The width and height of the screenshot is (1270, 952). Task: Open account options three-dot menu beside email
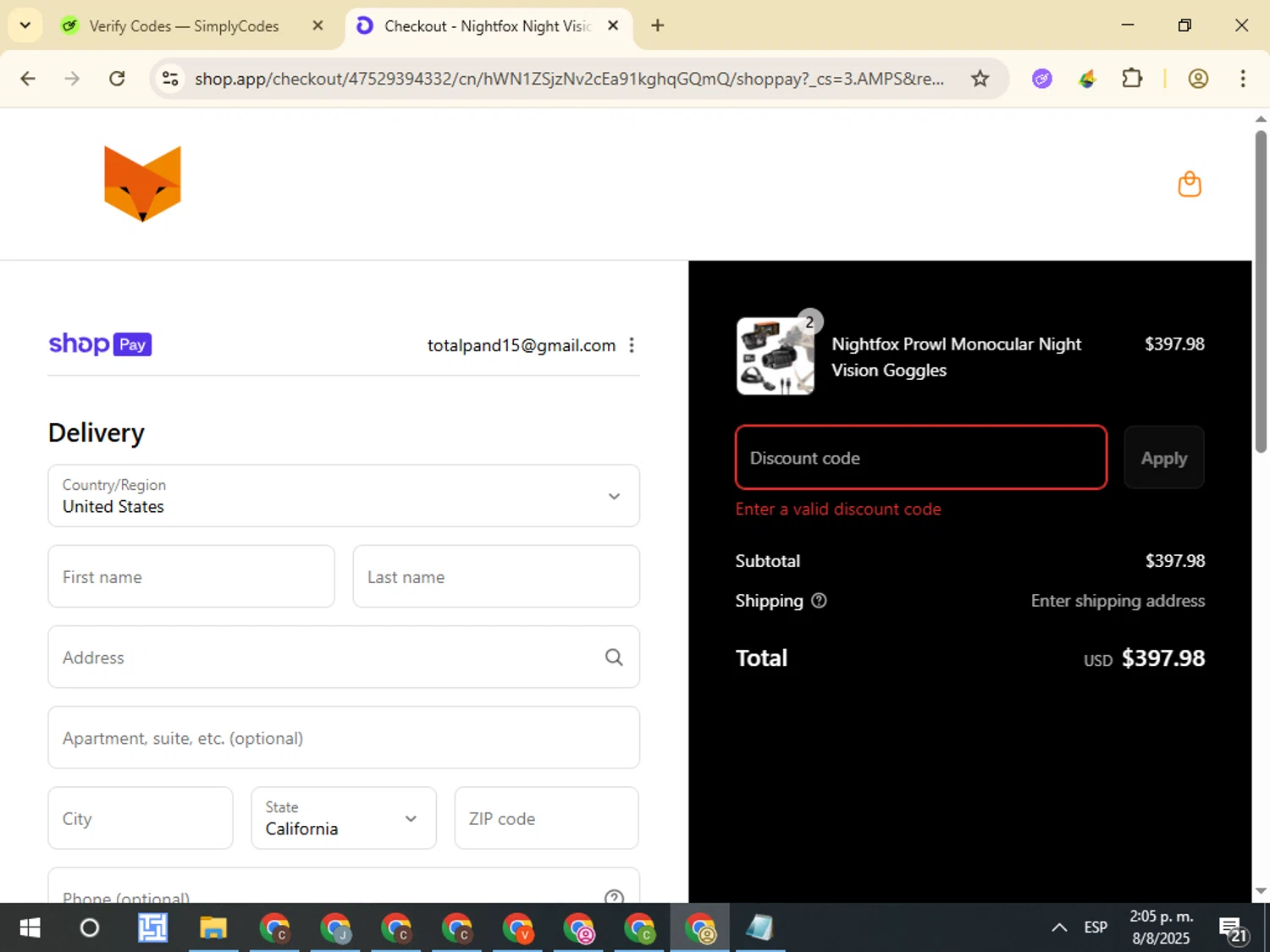click(x=632, y=345)
